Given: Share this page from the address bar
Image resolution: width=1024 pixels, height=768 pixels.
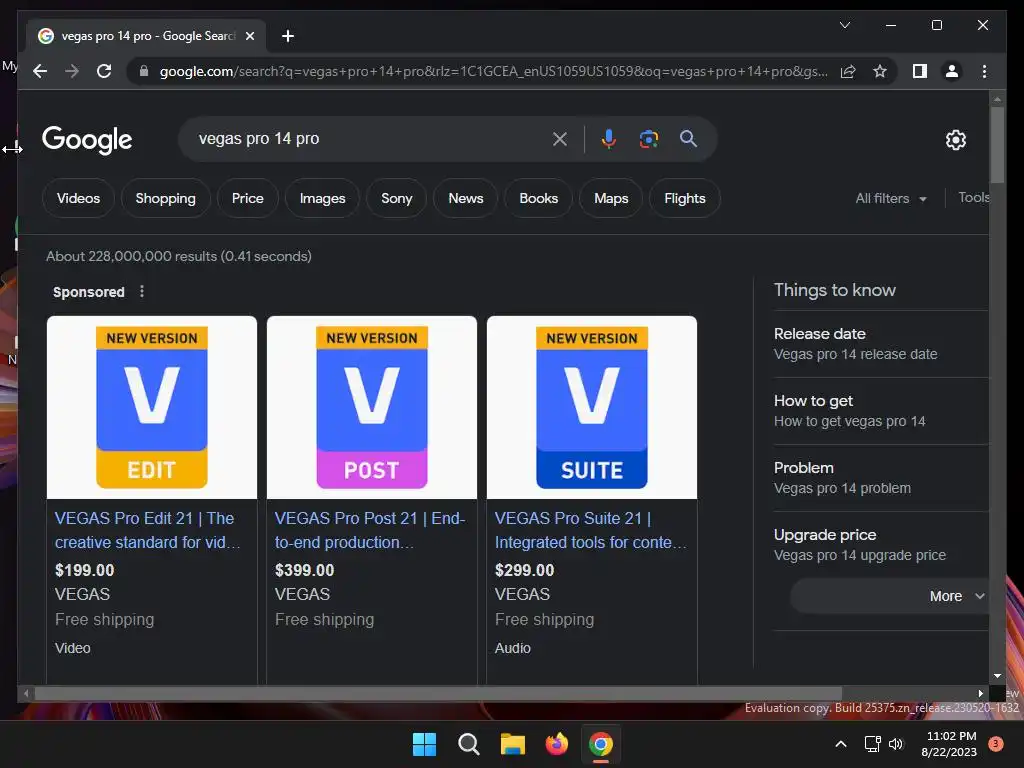Looking at the screenshot, I should [x=848, y=71].
